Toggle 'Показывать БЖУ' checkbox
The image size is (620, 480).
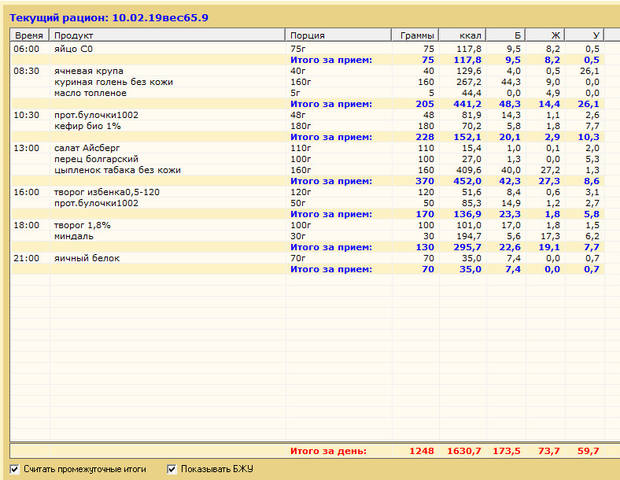[x=172, y=469]
